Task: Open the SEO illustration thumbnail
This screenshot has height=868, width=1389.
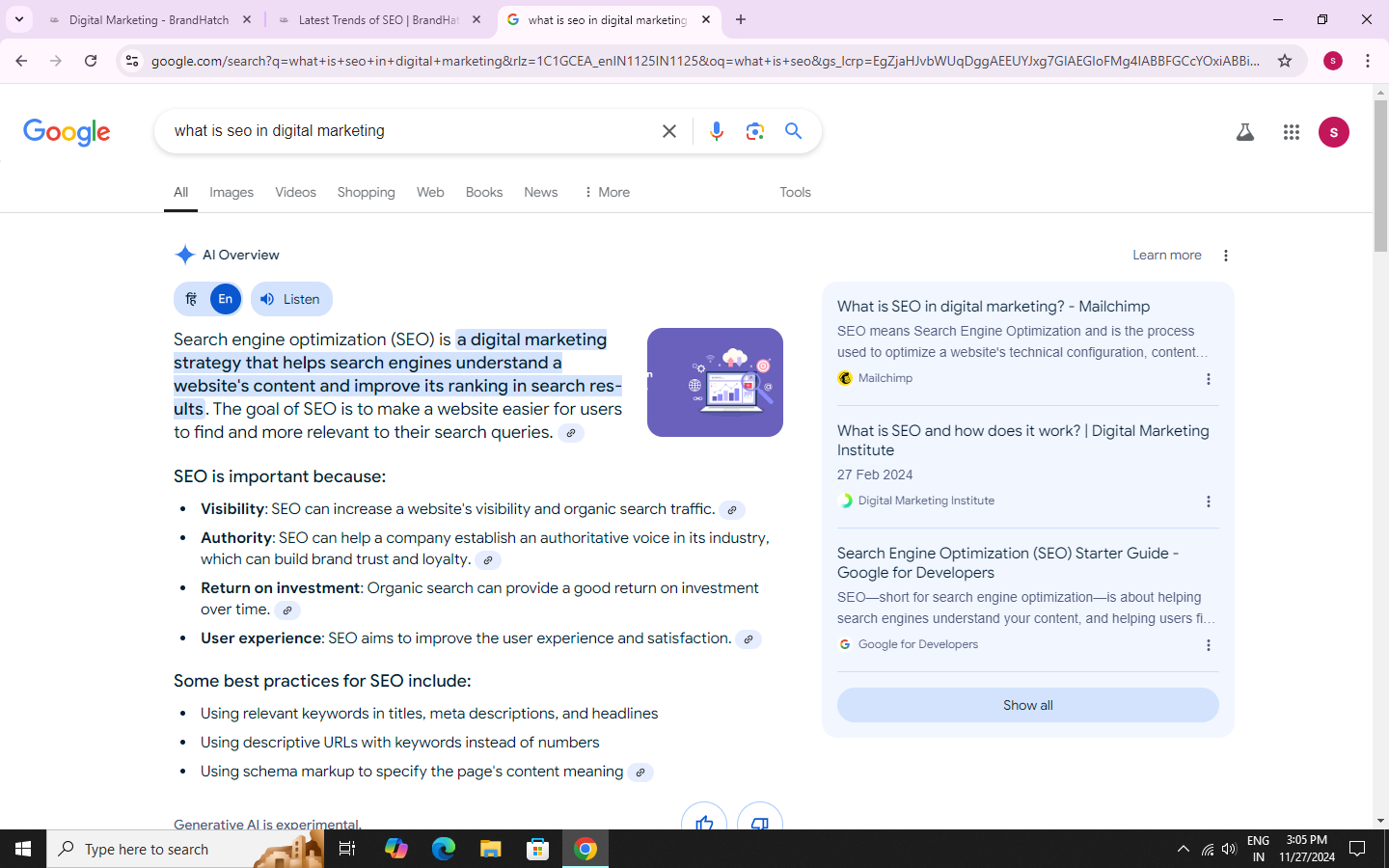Action: coord(715,382)
